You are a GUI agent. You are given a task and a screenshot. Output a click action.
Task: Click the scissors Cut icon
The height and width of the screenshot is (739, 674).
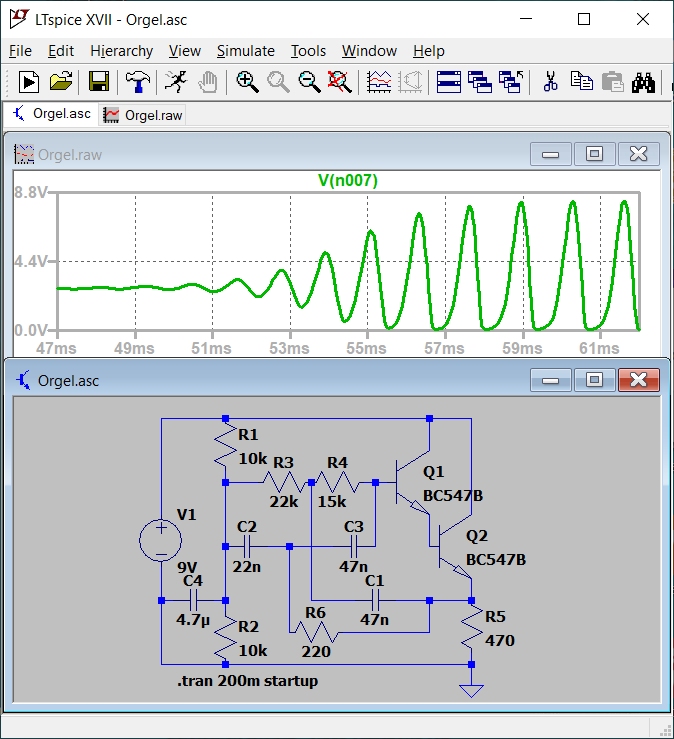pos(549,82)
